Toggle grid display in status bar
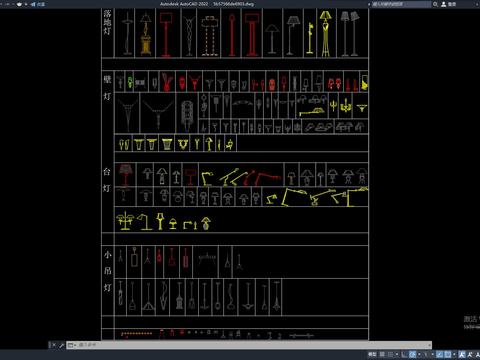The image size is (480, 360). [x=382, y=354]
